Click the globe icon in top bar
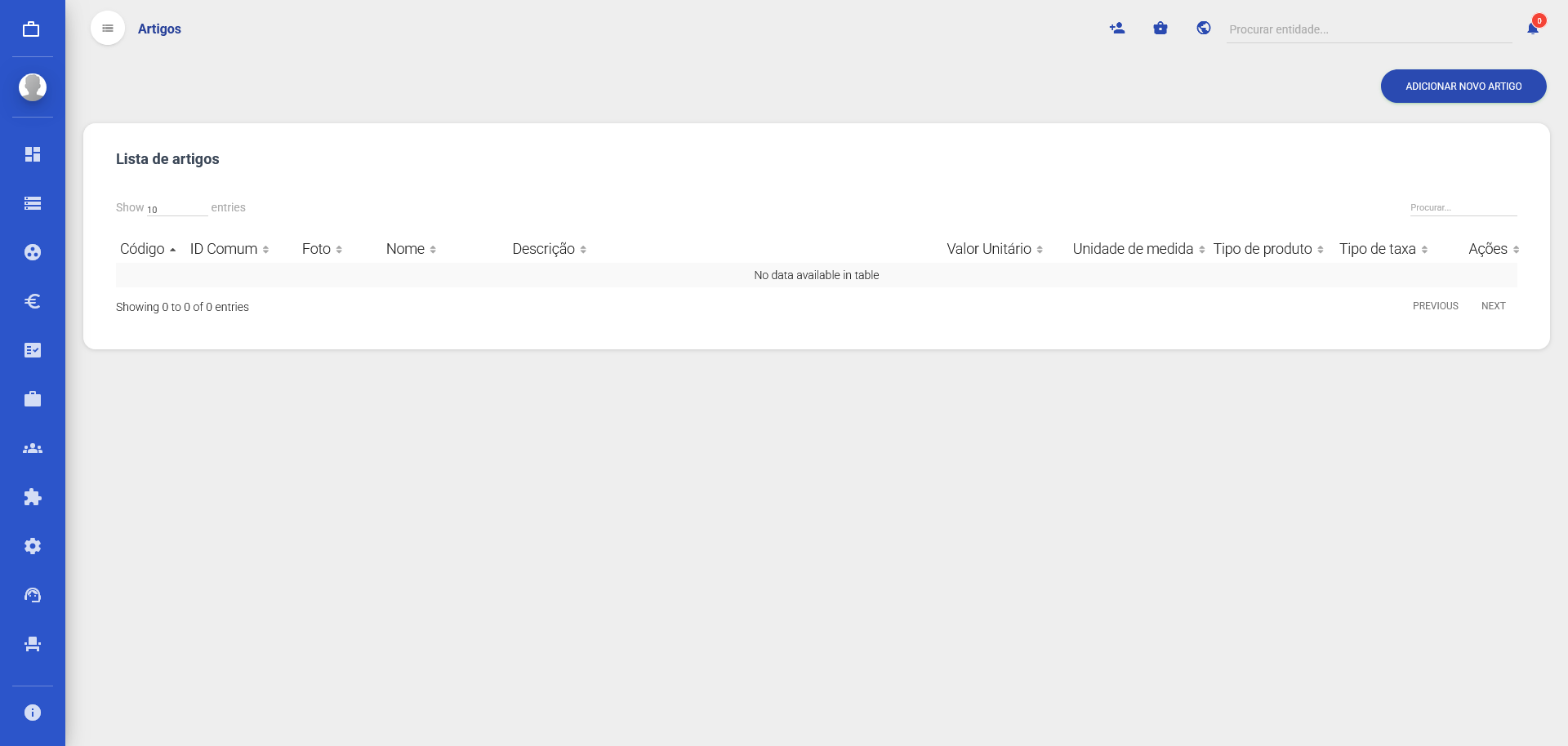1568x746 pixels. (1204, 29)
